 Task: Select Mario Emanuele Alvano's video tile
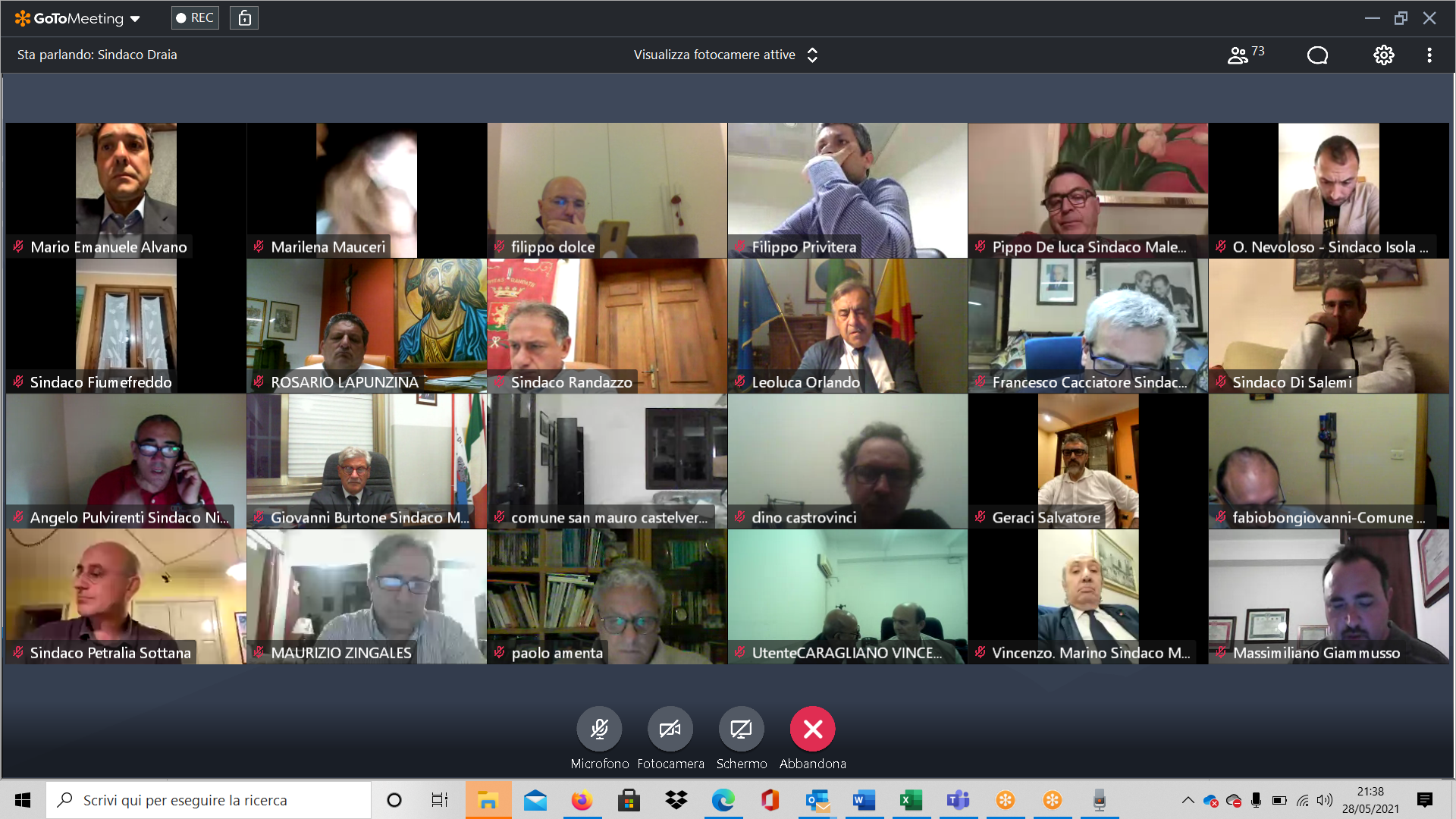point(126,190)
